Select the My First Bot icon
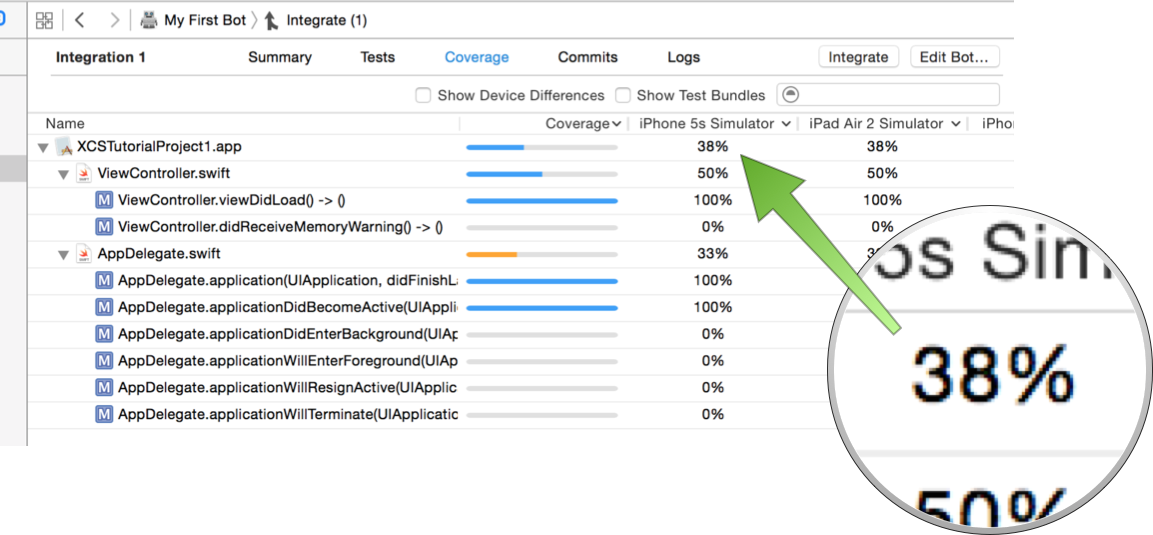1153x535 pixels. 149,21
